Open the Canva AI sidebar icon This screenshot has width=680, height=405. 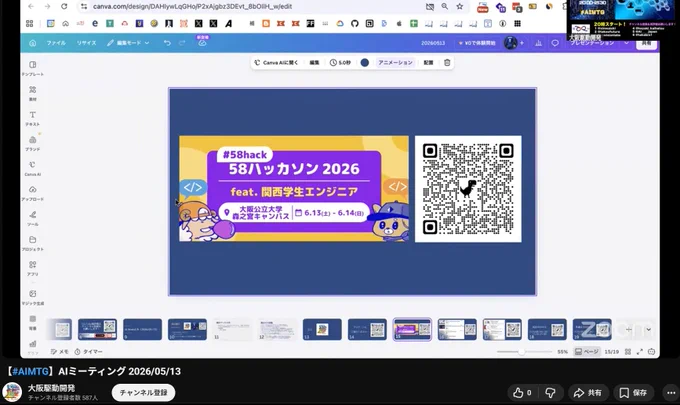click(x=33, y=168)
